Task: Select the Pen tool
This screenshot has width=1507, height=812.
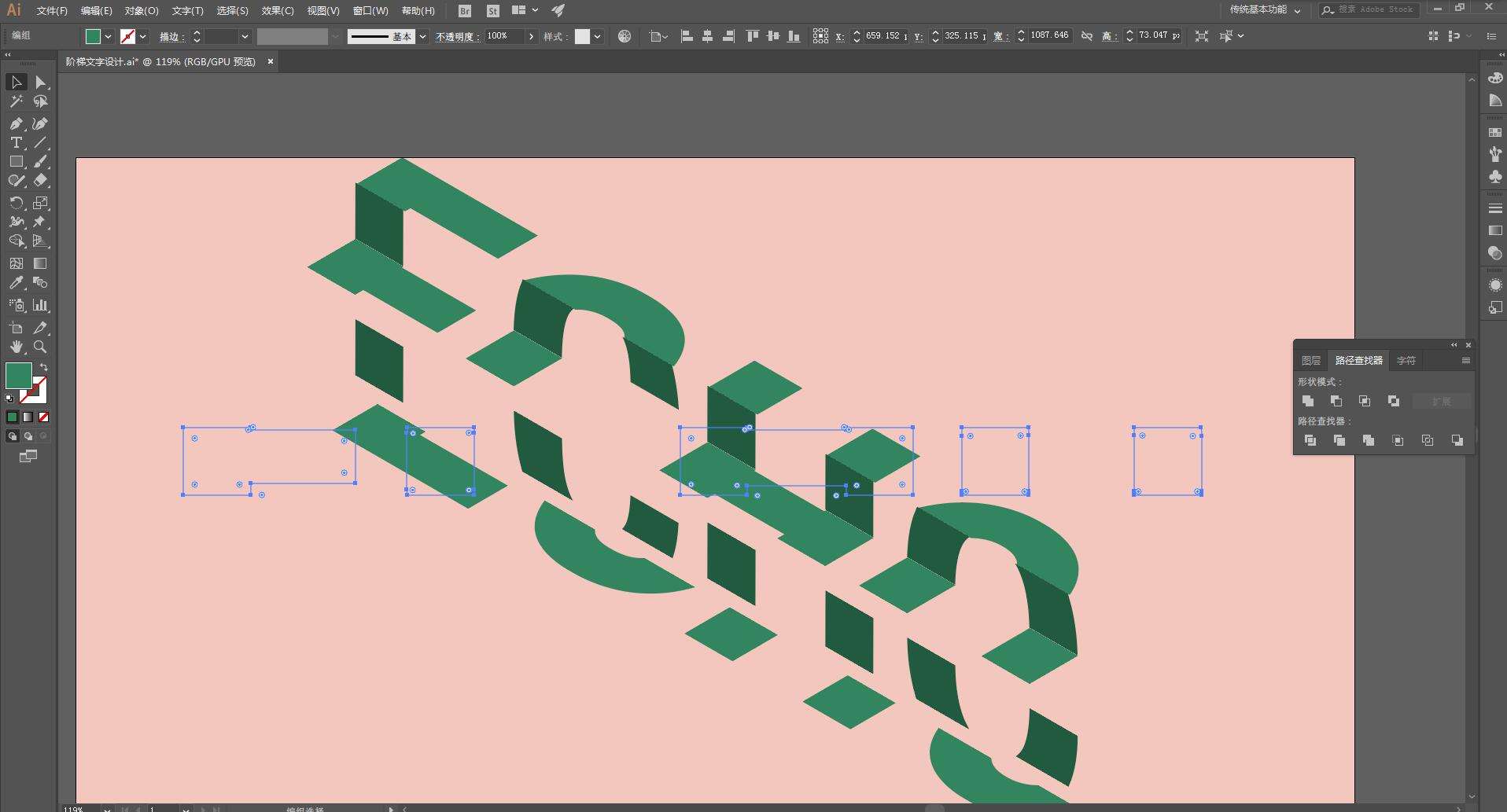Action: click(x=16, y=123)
